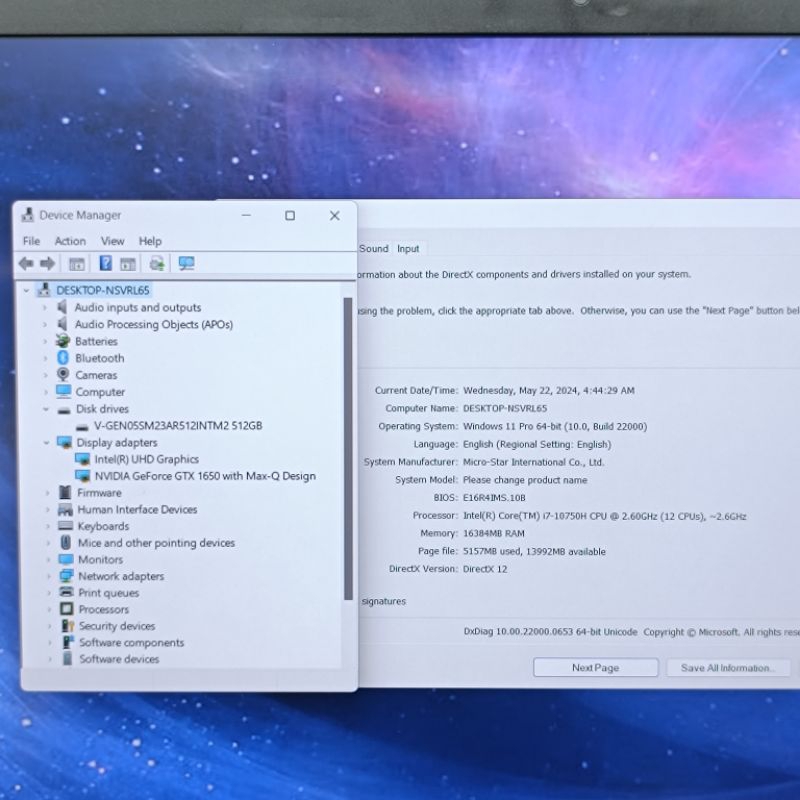Collapse the Display adapters node
800x800 pixels.
pyautogui.click(x=46, y=442)
